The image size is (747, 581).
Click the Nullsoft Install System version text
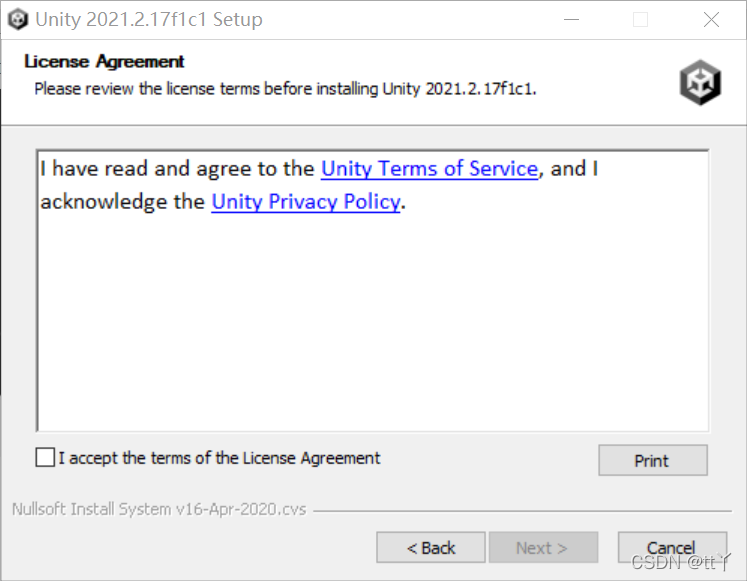159,509
